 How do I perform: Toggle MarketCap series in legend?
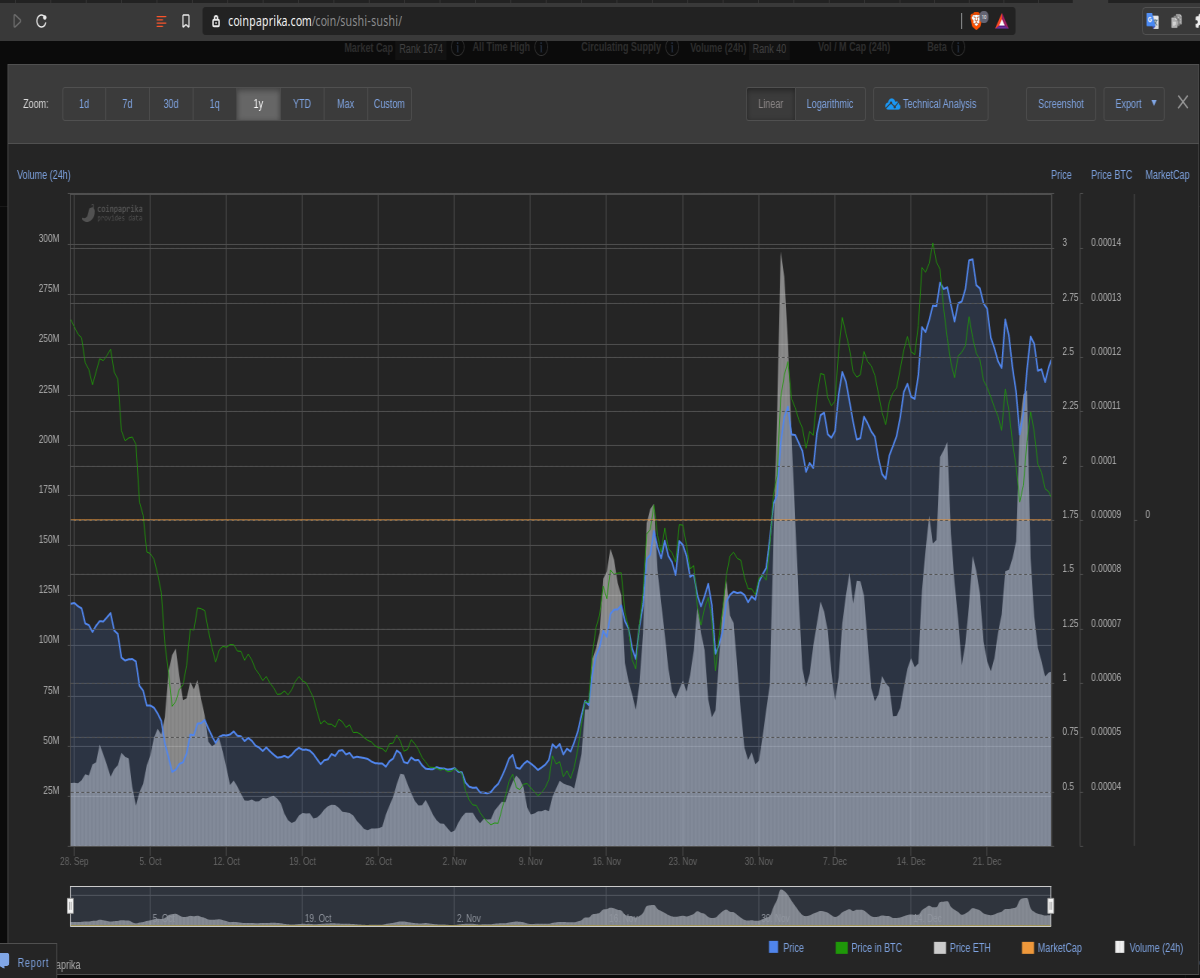tap(1052, 947)
